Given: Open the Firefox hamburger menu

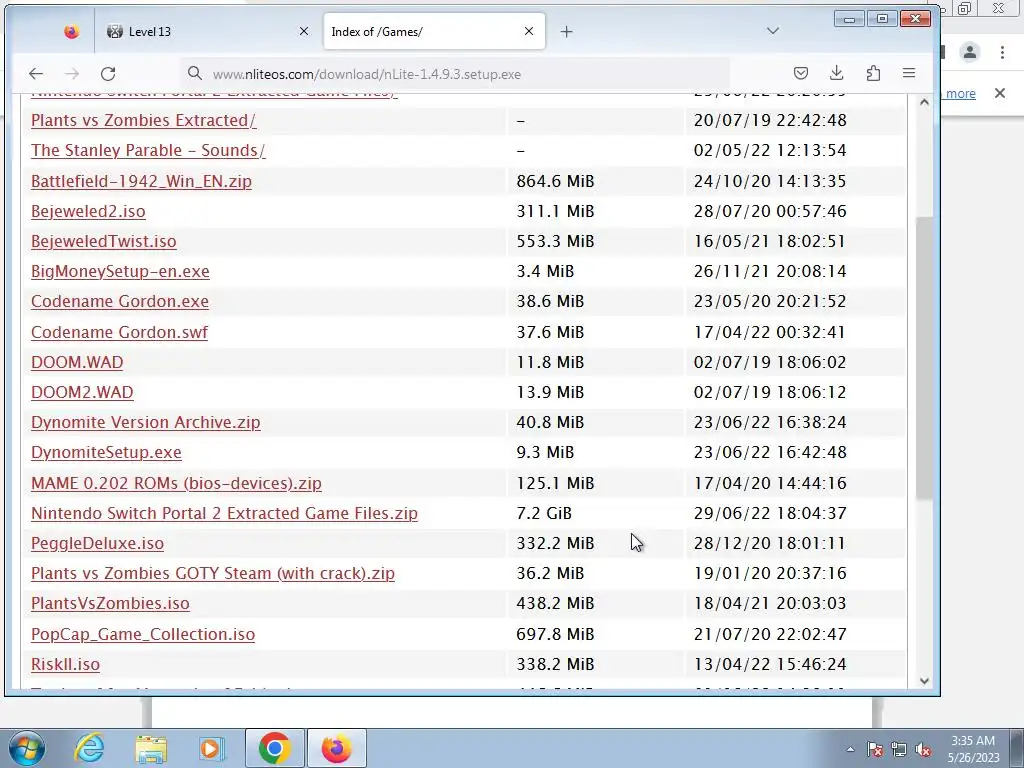Looking at the screenshot, I should [x=909, y=73].
